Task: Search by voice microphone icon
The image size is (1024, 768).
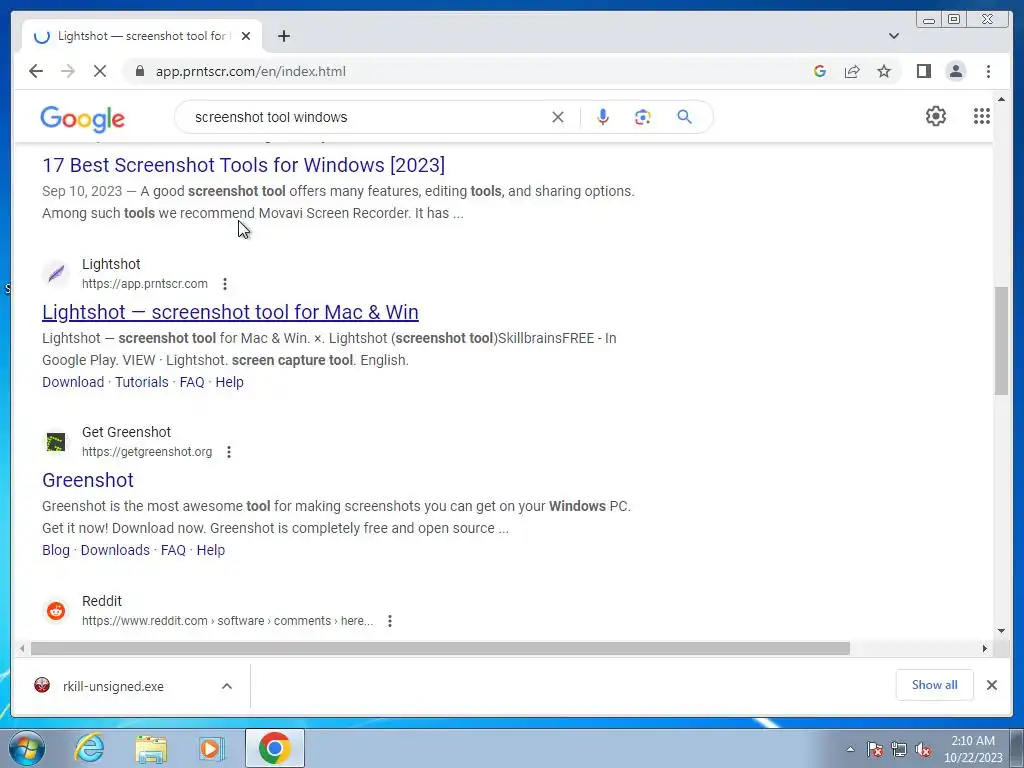Action: click(x=603, y=117)
